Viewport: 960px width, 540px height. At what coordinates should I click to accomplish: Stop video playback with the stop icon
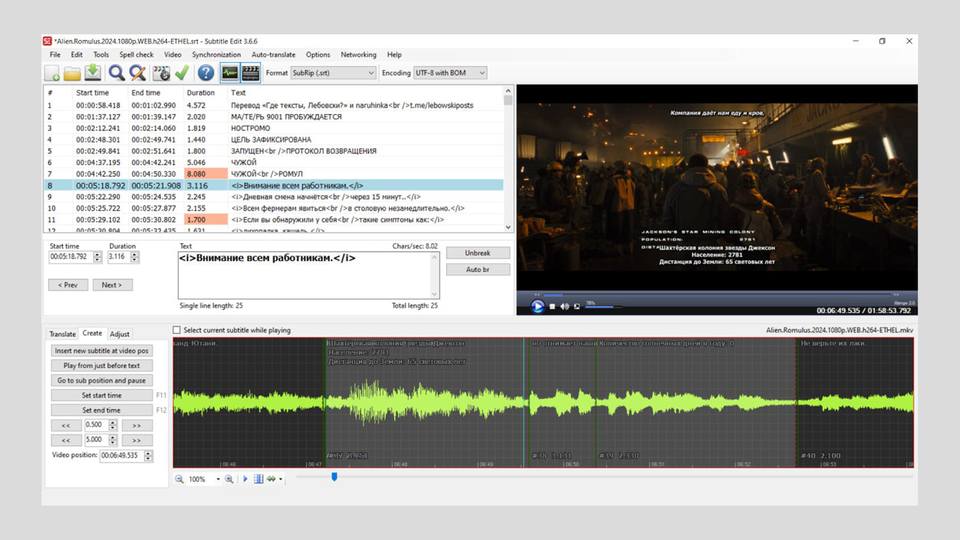click(552, 307)
